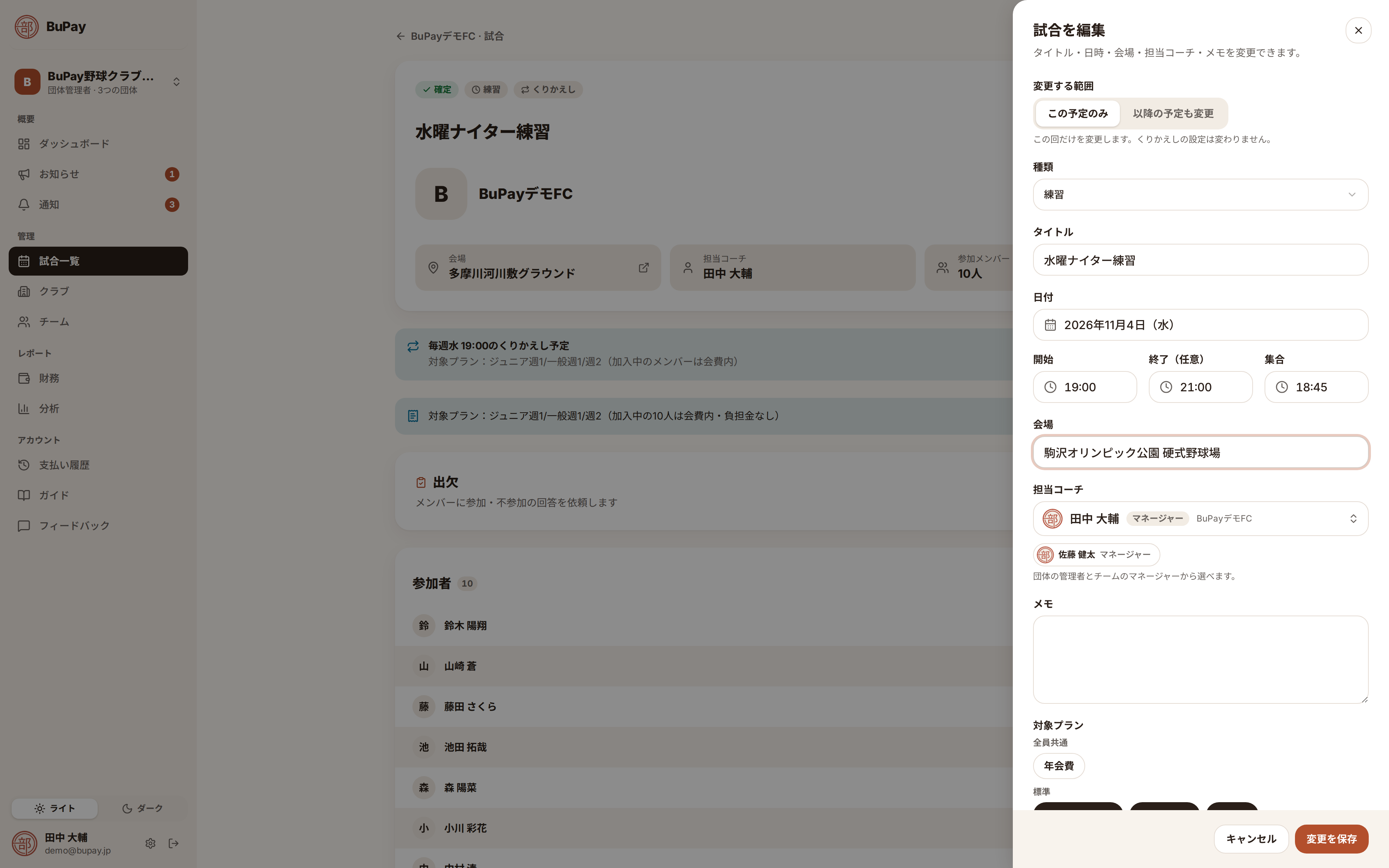
Task: Click the 分析 chart icon
Action: [x=24, y=409]
